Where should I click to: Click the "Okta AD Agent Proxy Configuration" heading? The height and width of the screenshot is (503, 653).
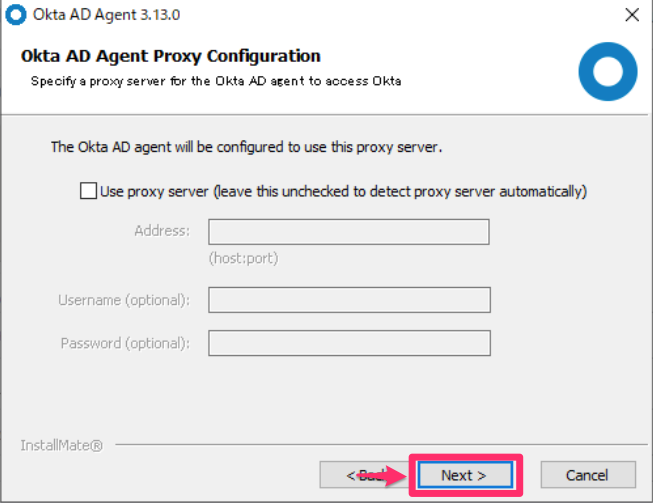click(x=171, y=56)
